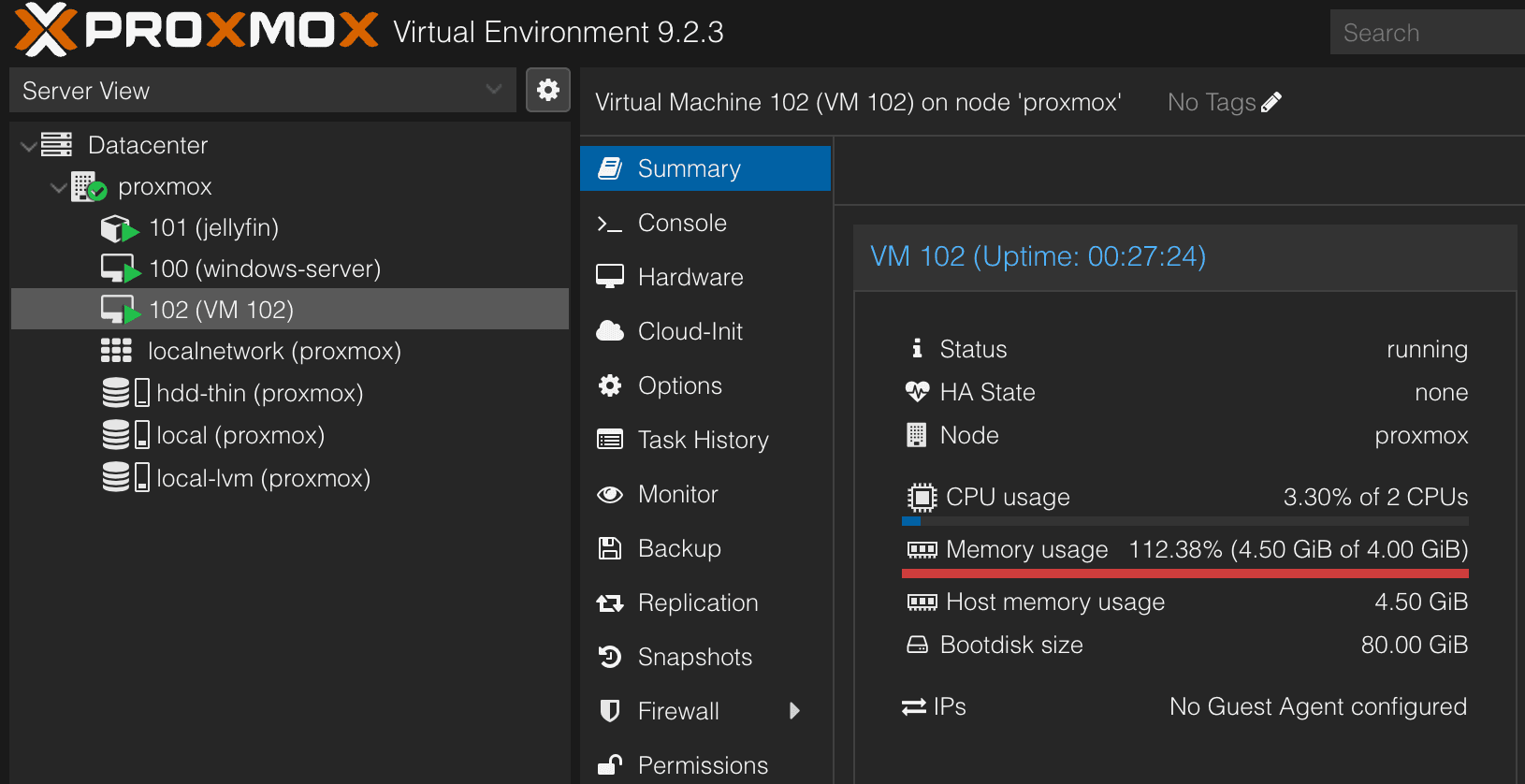This screenshot has height=784, width=1525.
Task: Click the jellyfin container icon
Action: 119,228
